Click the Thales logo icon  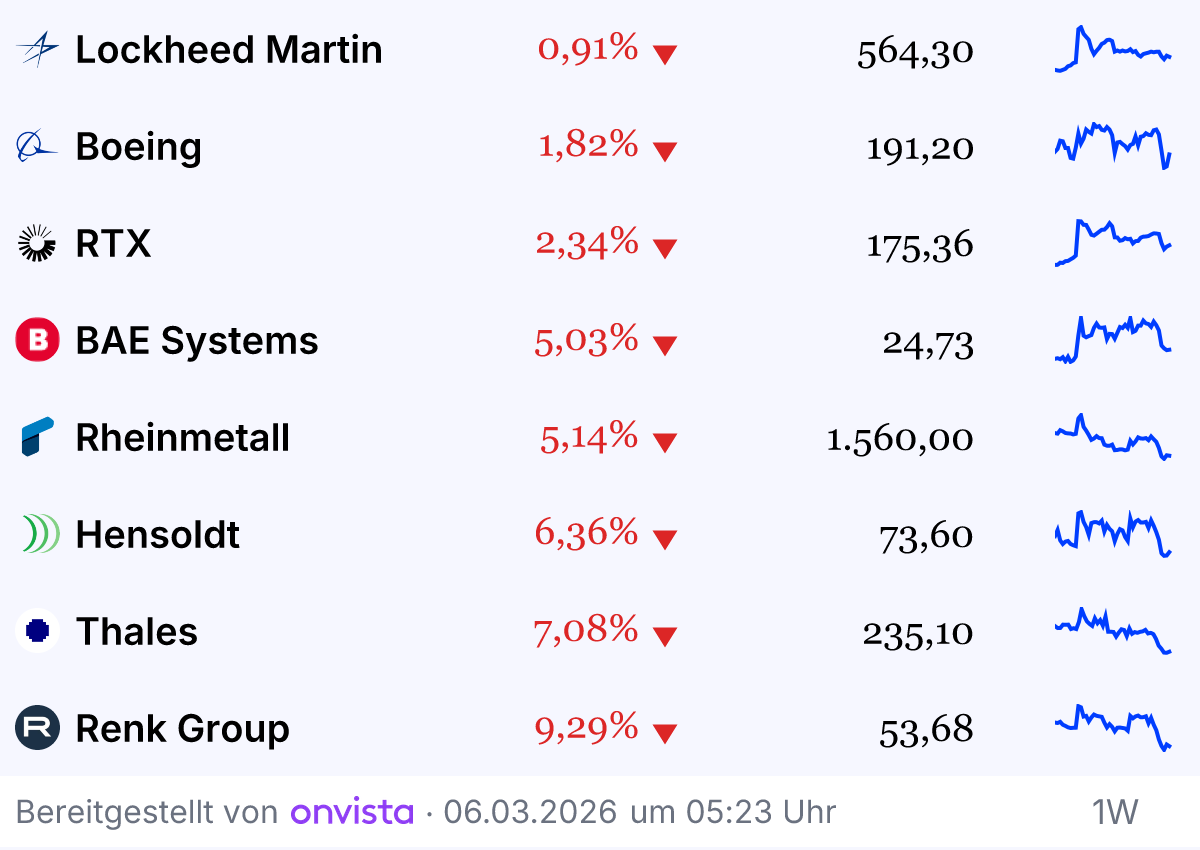[38, 632]
